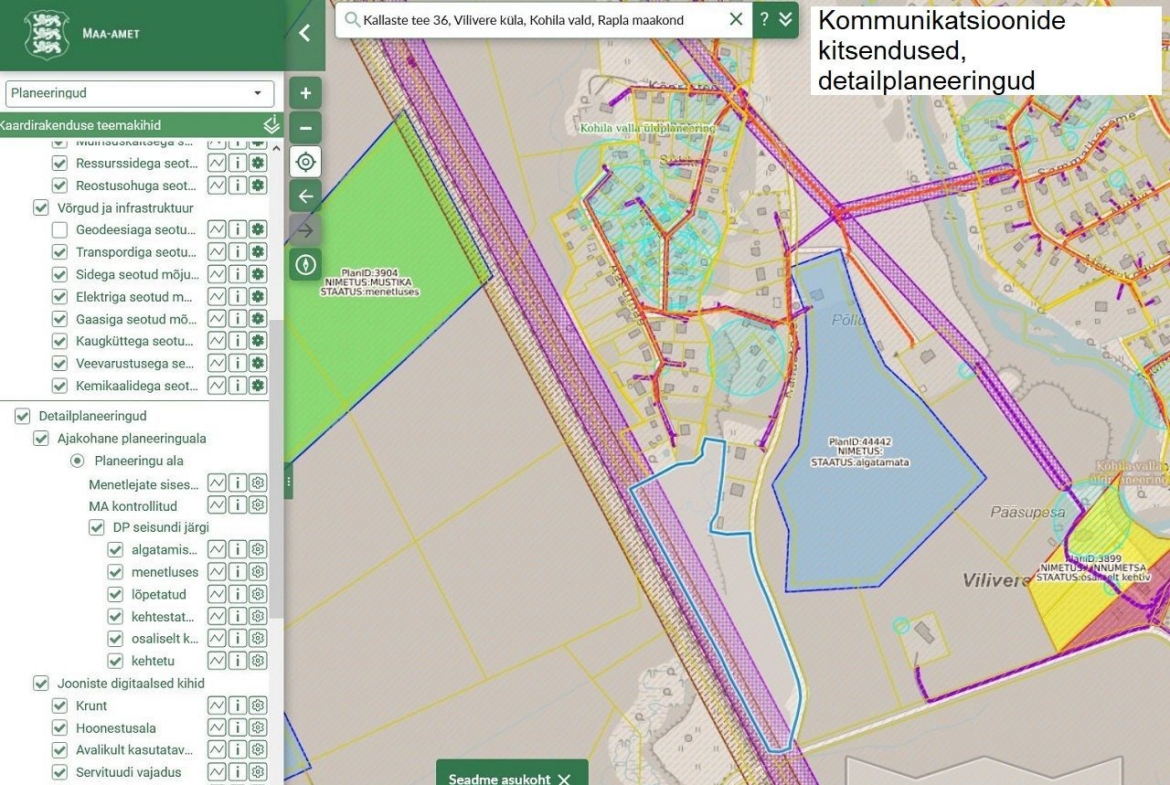Locate my position with the target icon
The image size is (1170, 785).
[x=305, y=162]
